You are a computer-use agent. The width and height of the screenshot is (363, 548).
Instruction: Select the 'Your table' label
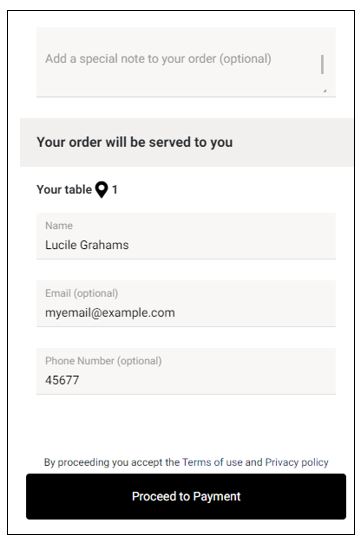click(x=64, y=189)
